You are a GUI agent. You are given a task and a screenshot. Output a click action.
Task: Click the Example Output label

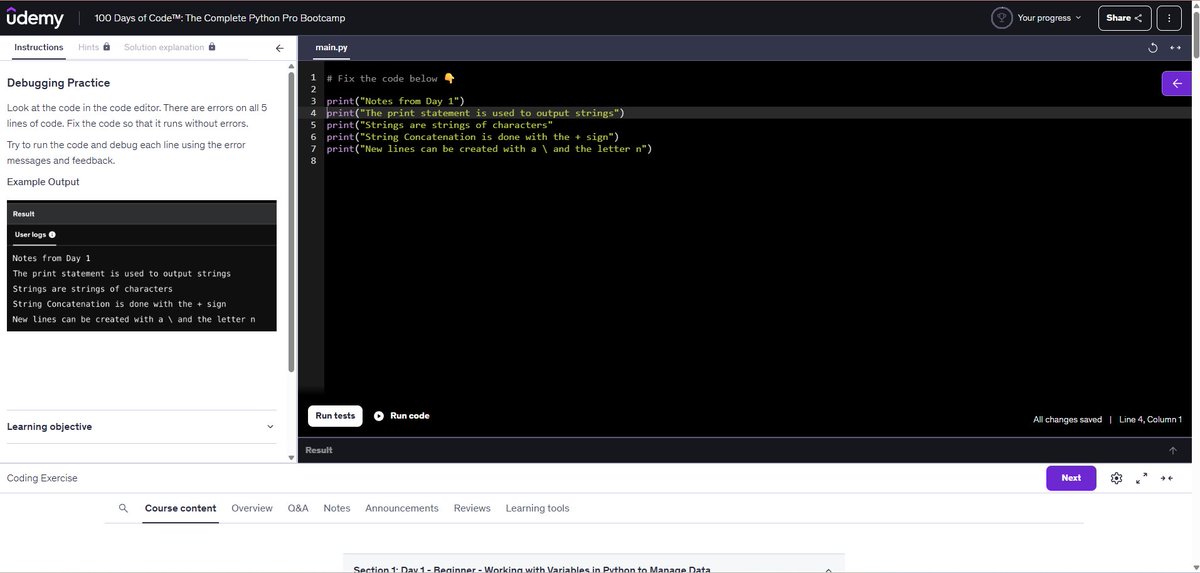(x=43, y=182)
